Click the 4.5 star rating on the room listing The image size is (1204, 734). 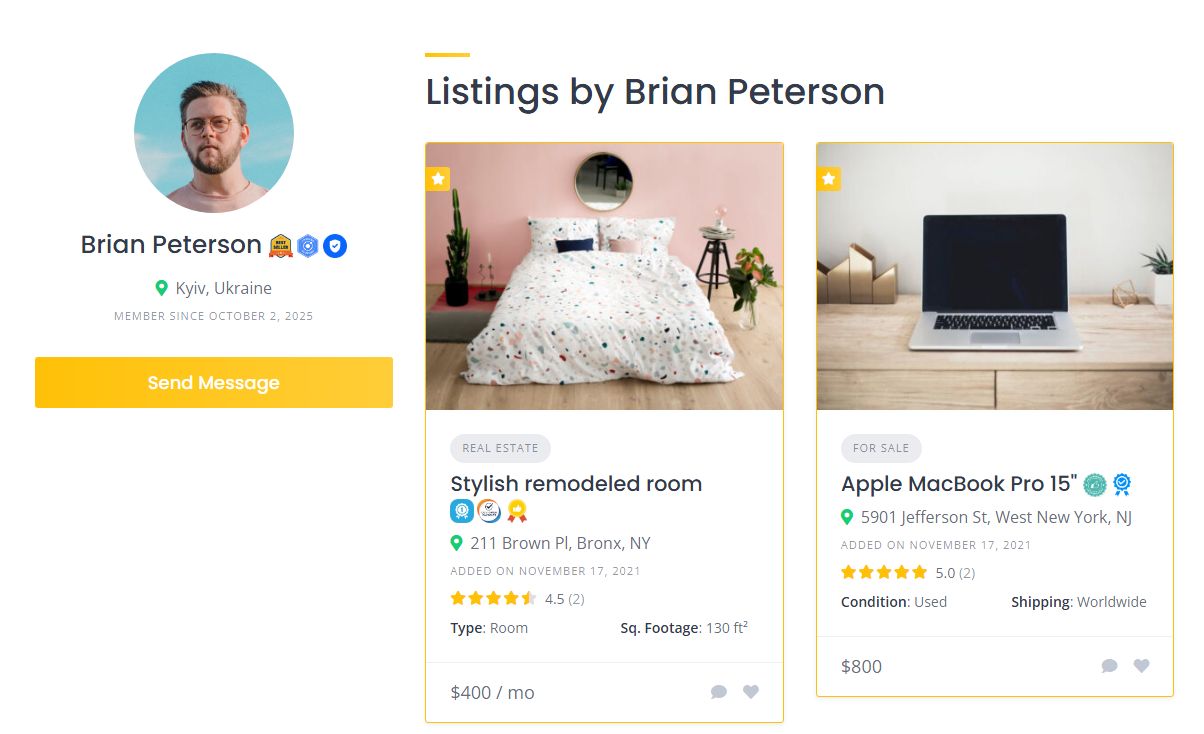coord(493,599)
